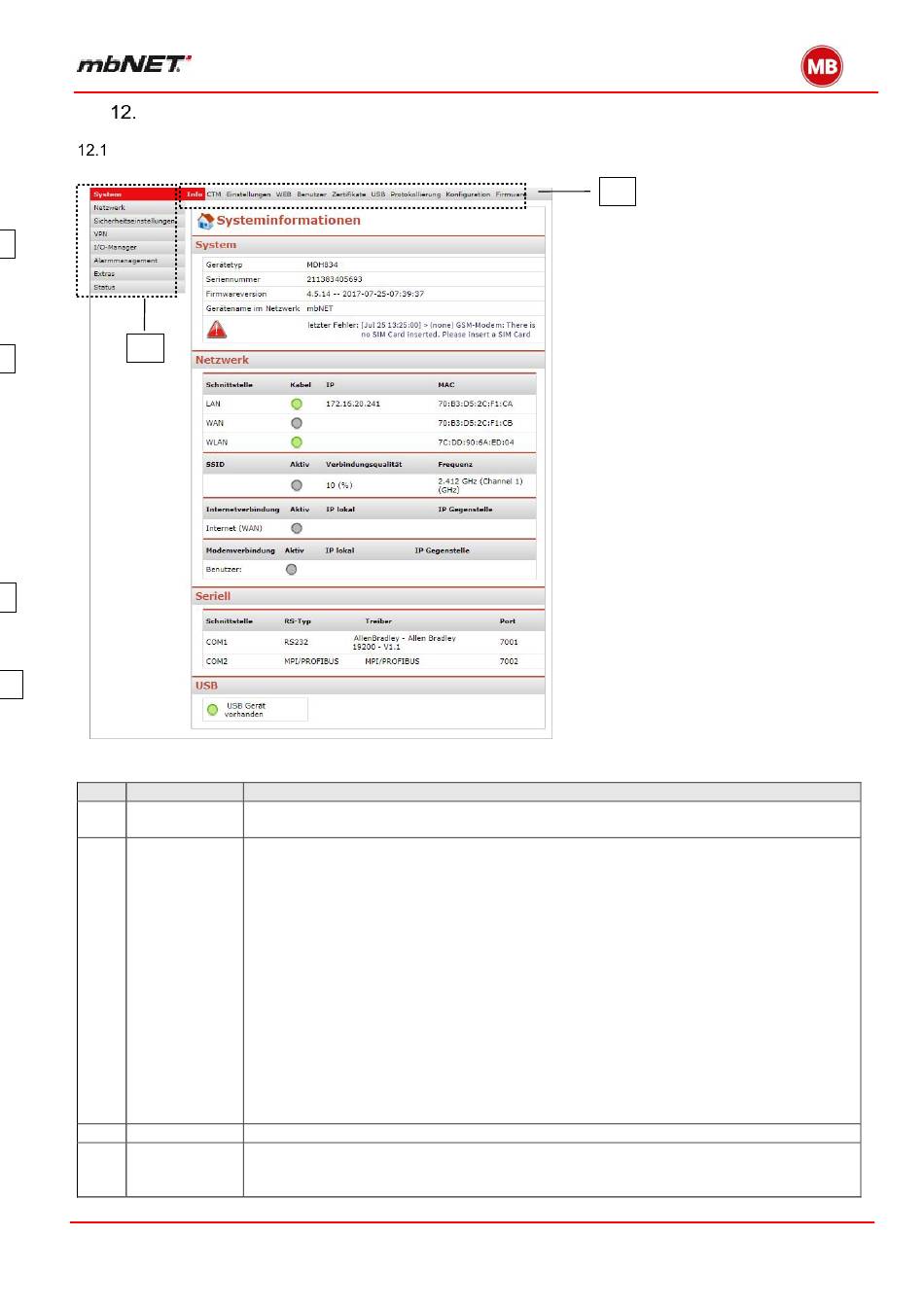Switch to the USB tab
Screen dimensions: 924x1307
point(378,194)
